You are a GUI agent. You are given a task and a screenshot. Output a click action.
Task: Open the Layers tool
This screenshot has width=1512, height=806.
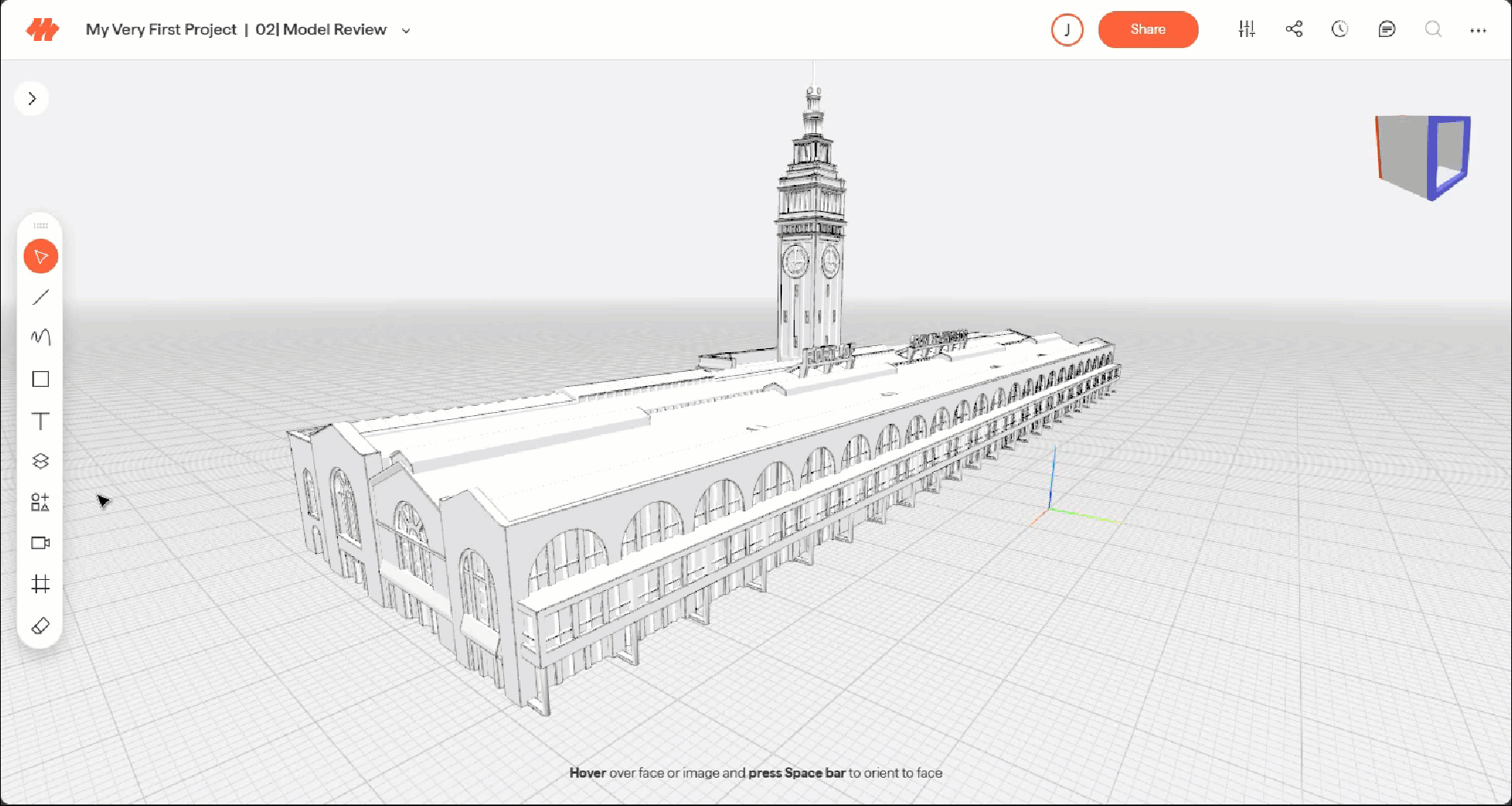coord(41,461)
